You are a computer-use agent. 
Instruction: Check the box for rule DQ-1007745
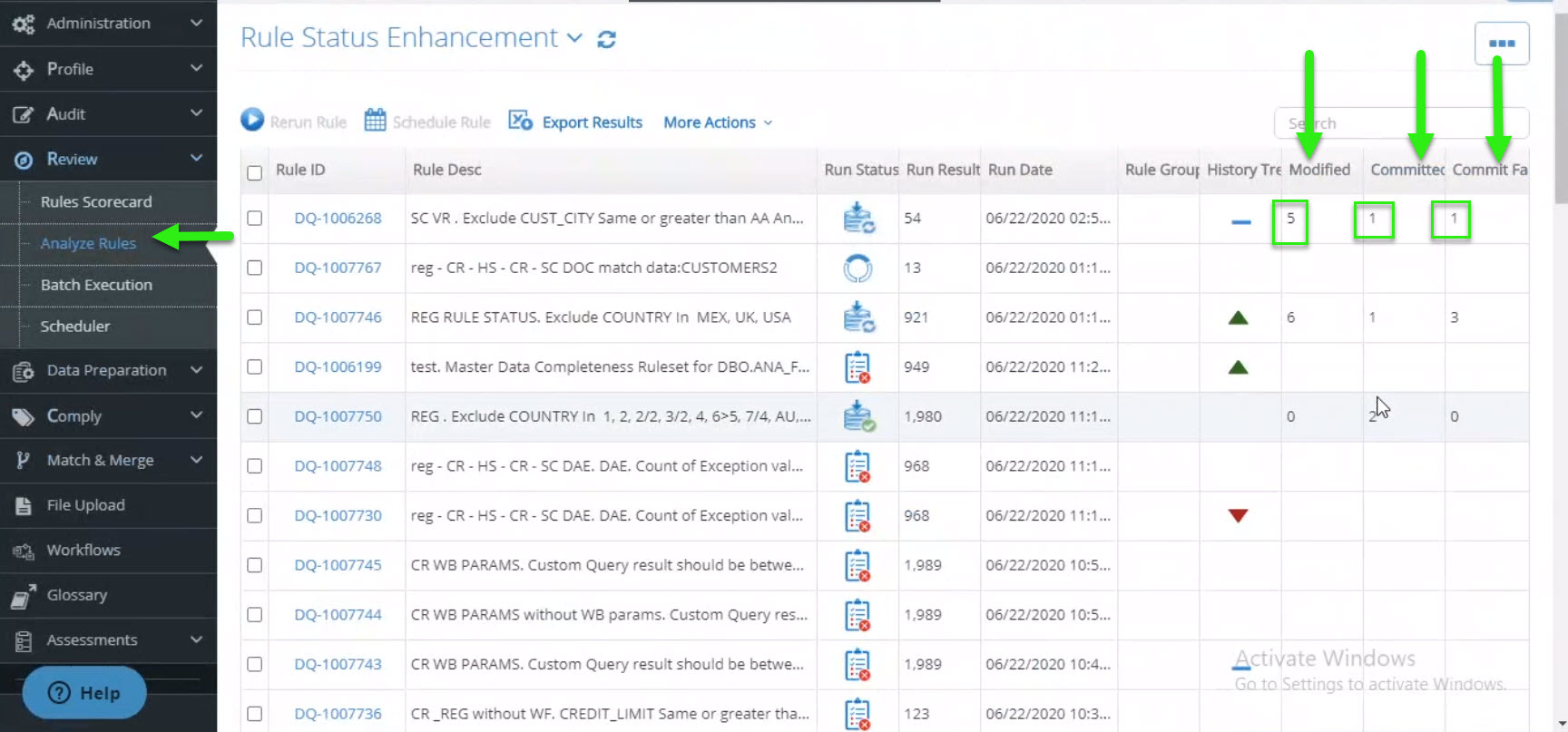(255, 565)
